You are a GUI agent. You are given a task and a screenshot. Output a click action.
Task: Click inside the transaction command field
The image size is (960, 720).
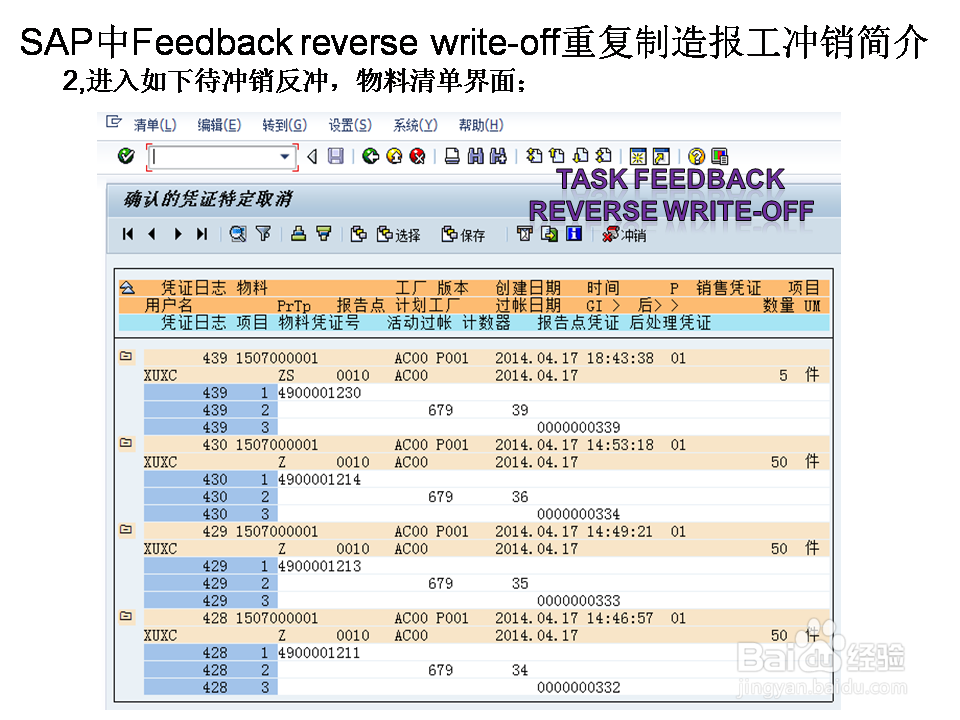(214, 157)
